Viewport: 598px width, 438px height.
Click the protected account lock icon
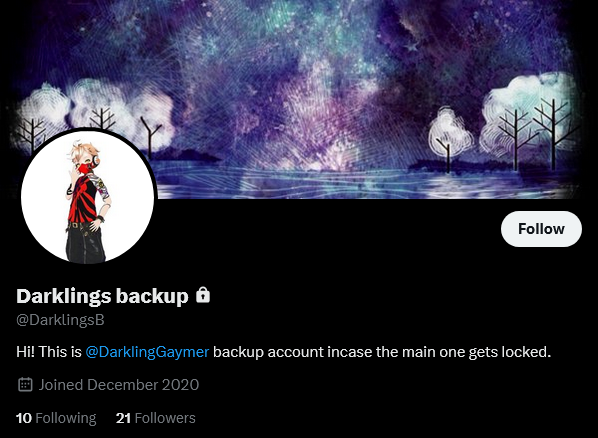coord(203,295)
